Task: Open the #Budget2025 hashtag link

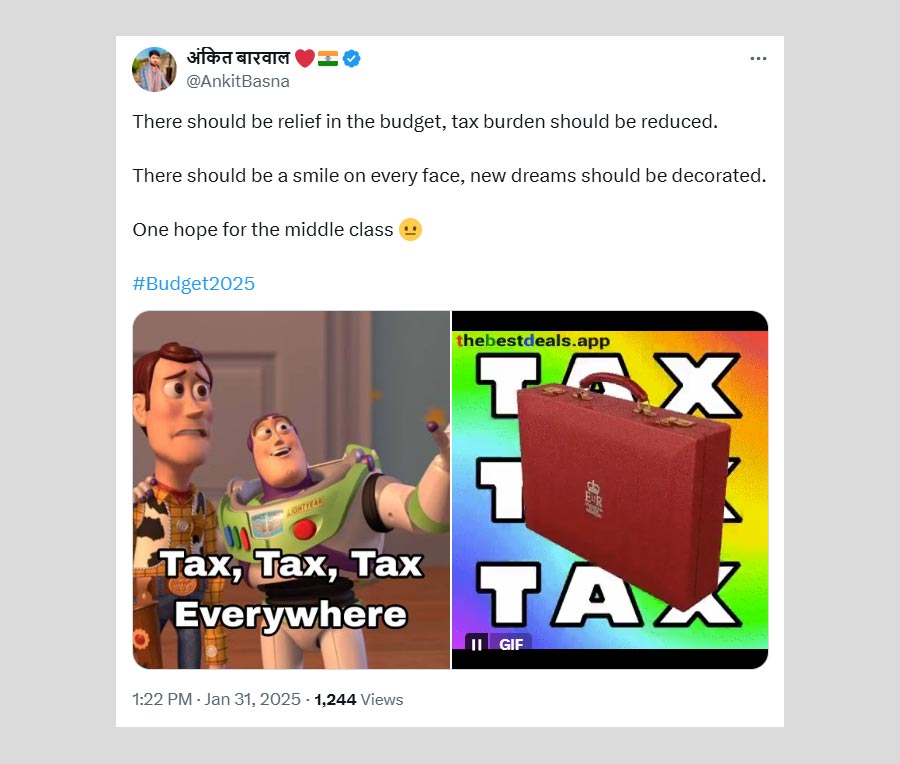Action: (194, 284)
